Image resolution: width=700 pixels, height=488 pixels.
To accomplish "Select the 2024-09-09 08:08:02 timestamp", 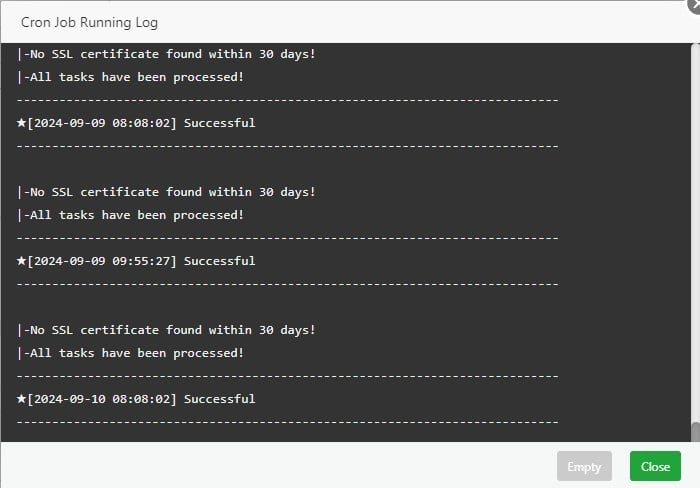I will coord(103,123).
